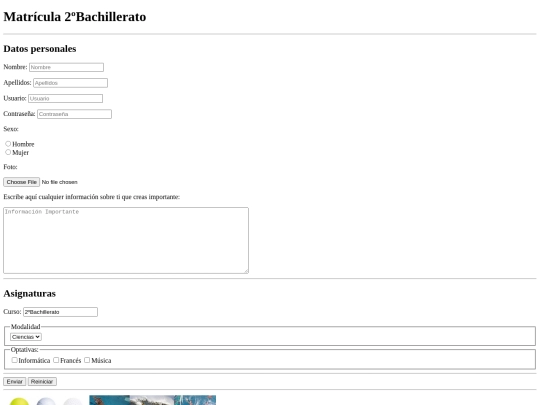The height and width of the screenshot is (405, 540).
Task: Click the textarea resize handle corner
Action: pos(246,271)
